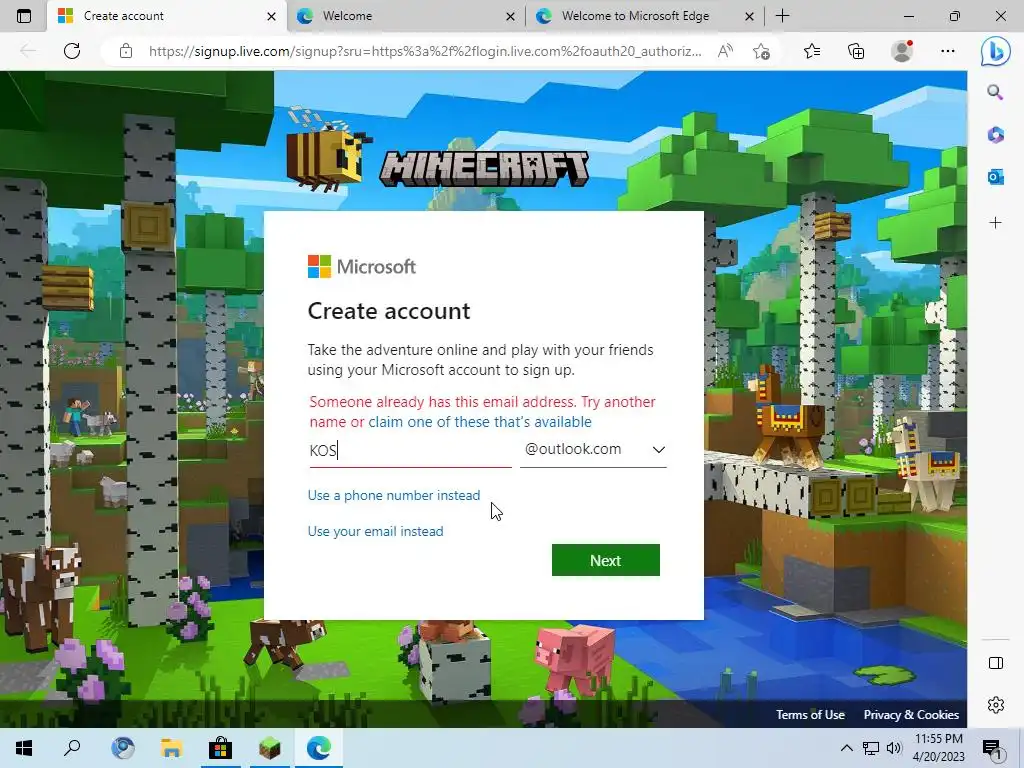Click Microsoft Edge taskbar icon
Viewport: 1024px width, 768px height.
[319, 748]
